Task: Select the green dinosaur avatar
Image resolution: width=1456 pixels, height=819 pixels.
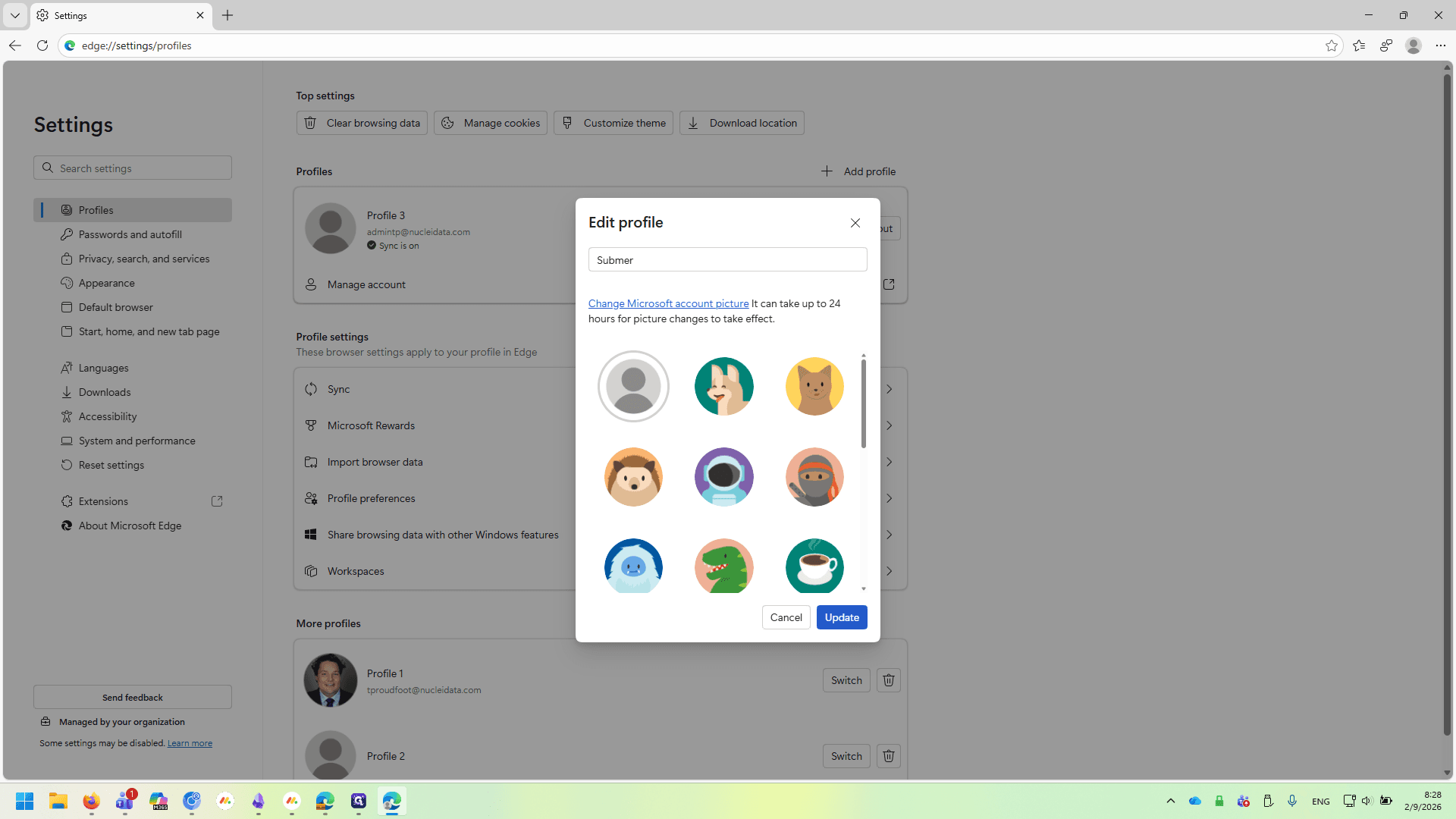Action: click(x=723, y=566)
